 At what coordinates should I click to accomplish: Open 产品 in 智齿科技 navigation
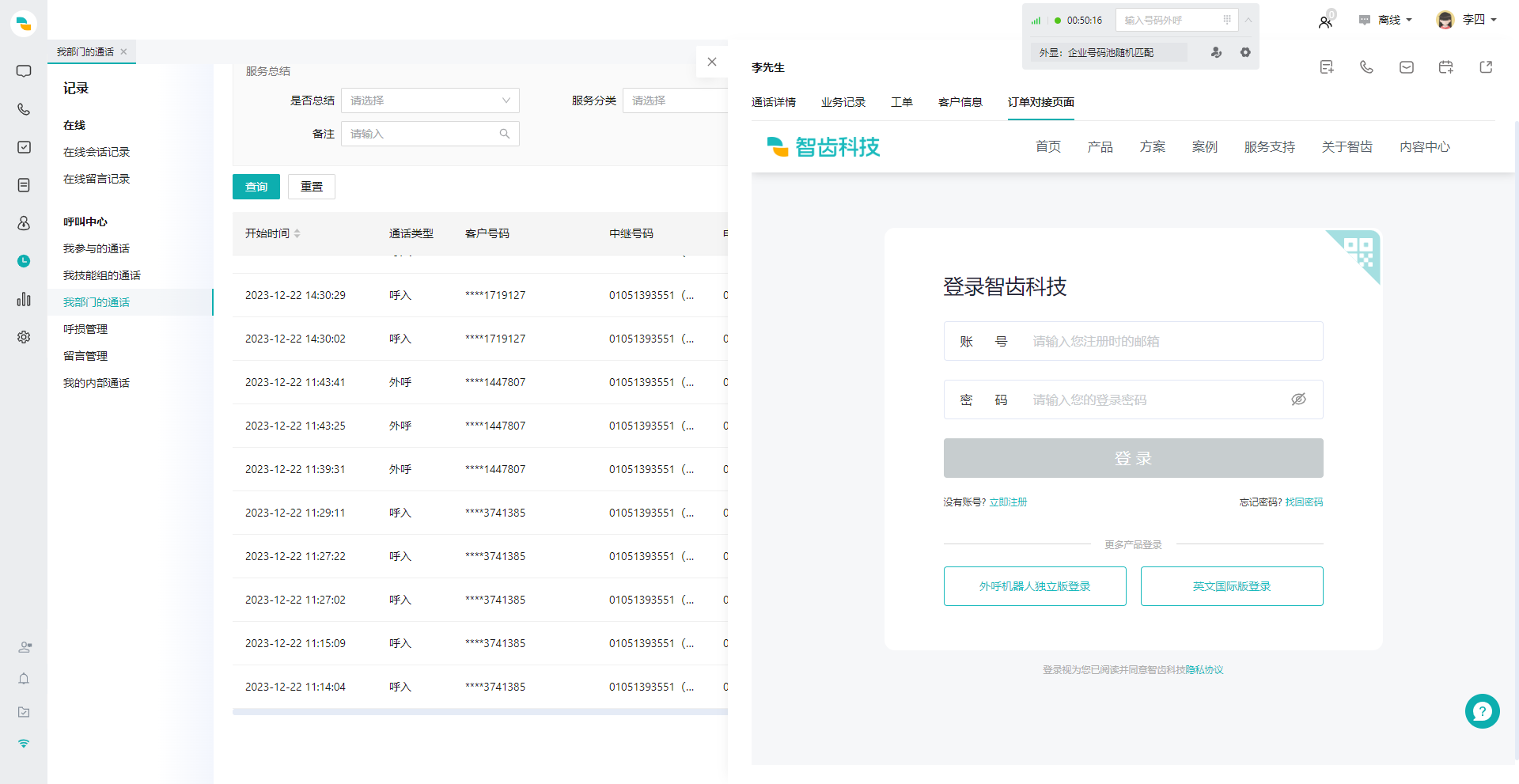1100,146
